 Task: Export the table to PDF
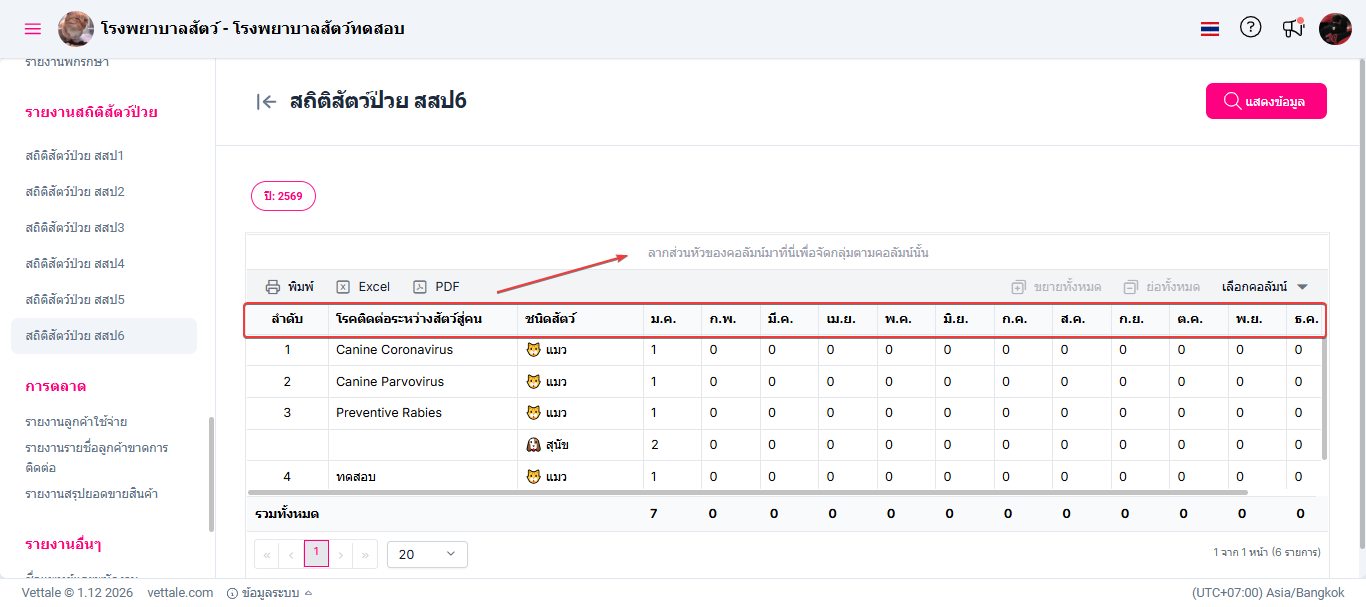pyautogui.click(x=436, y=287)
